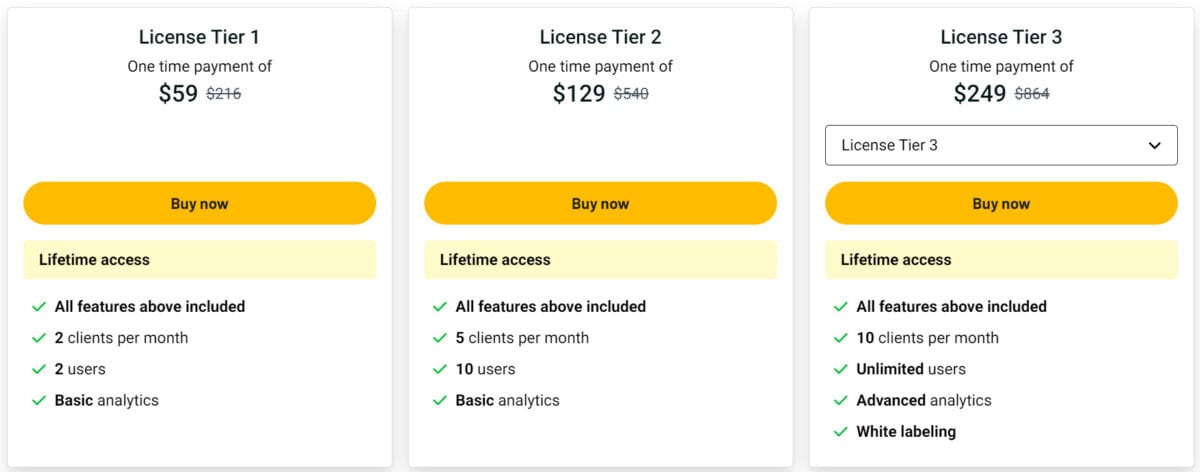This screenshot has width=1200, height=472.
Task: Click the crossed-out $864 price
Action: pos(1032,94)
